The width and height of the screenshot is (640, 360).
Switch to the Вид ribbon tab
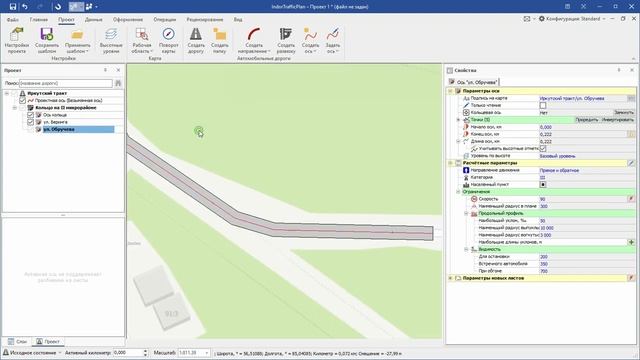pyautogui.click(x=238, y=20)
